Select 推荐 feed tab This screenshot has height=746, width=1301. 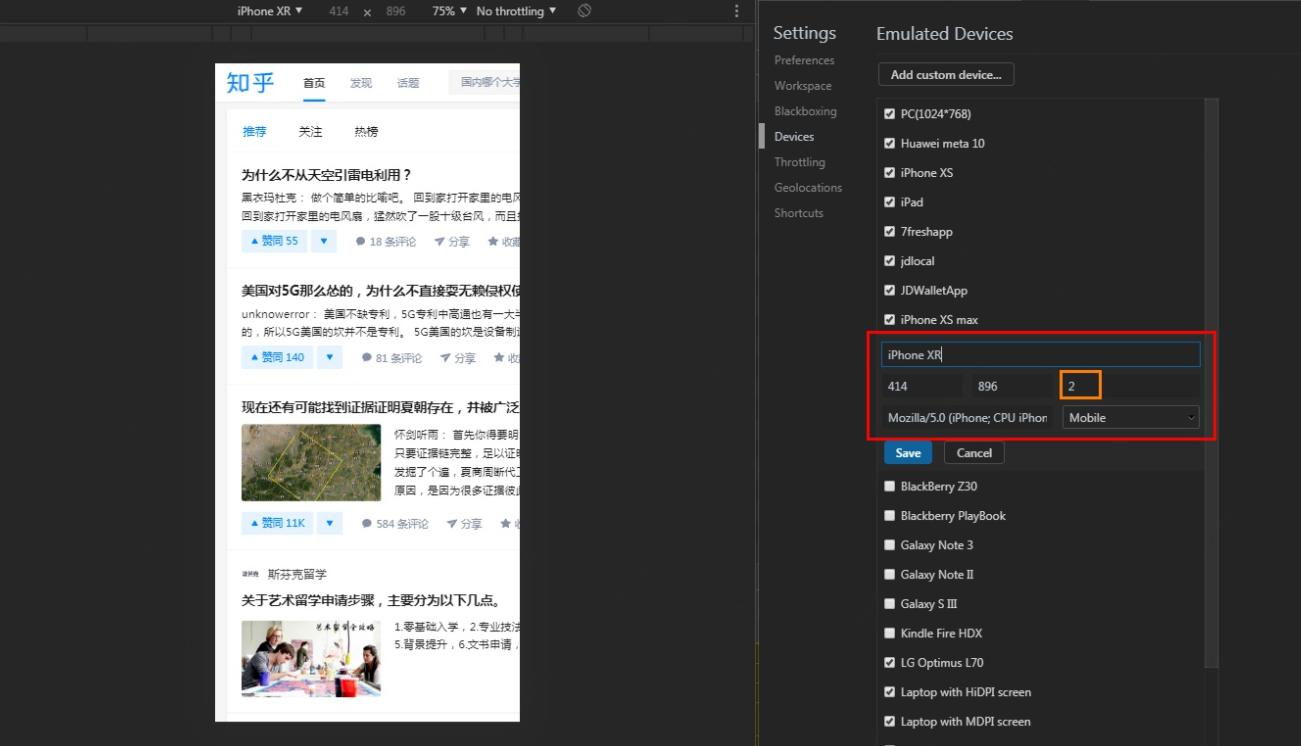(x=254, y=132)
